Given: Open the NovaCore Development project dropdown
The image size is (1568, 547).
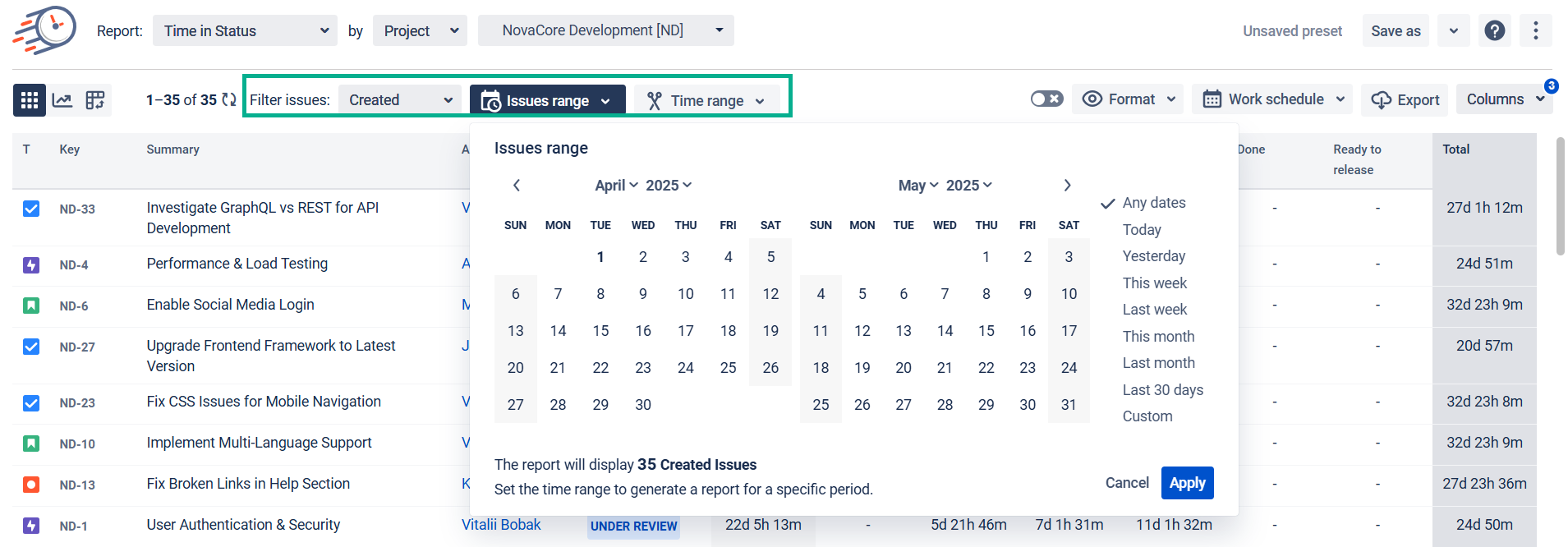Looking at the screenshot, I should pyautogui.click(x=605, y=30).
